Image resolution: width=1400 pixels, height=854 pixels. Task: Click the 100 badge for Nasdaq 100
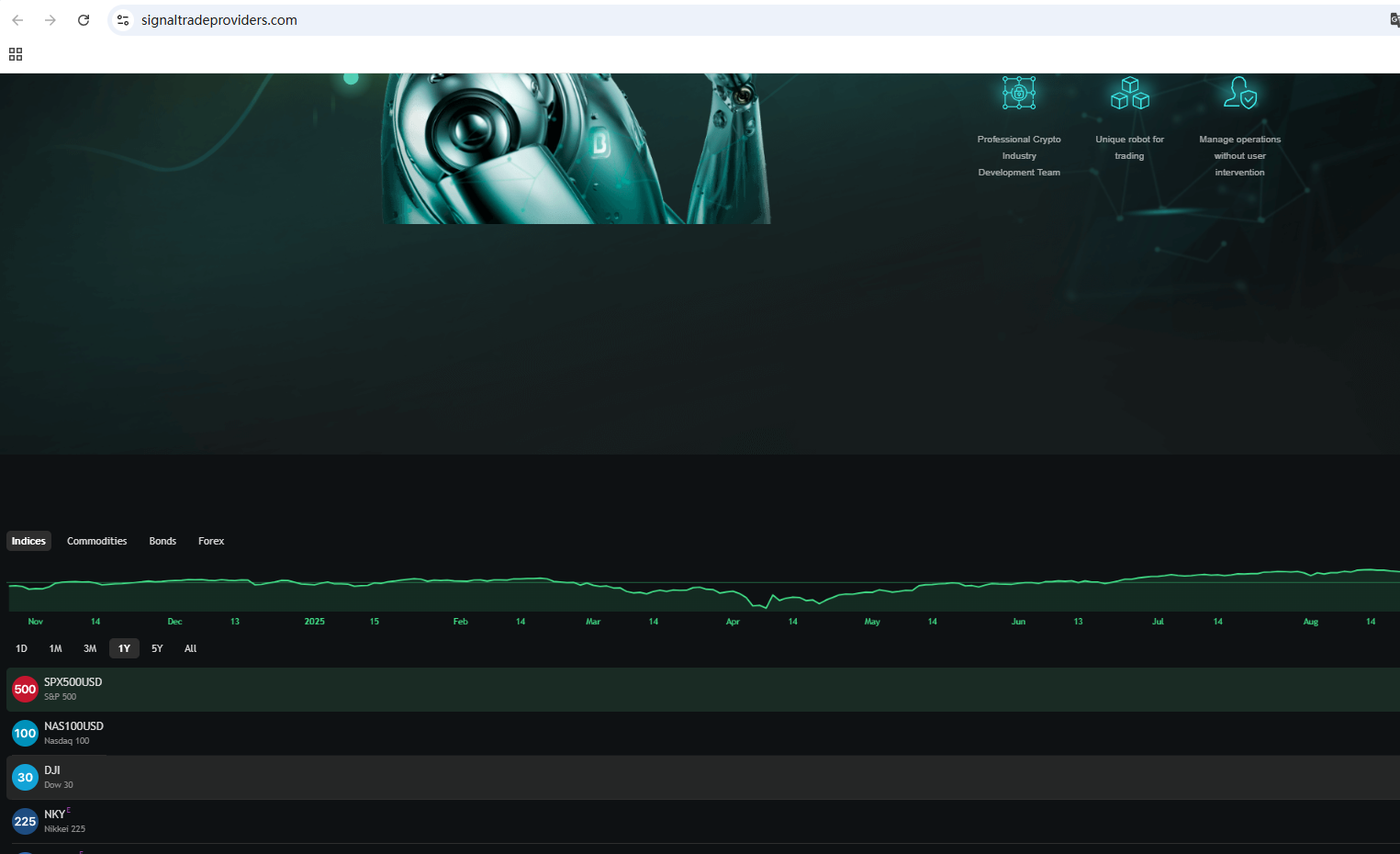(x=25, y=733)
